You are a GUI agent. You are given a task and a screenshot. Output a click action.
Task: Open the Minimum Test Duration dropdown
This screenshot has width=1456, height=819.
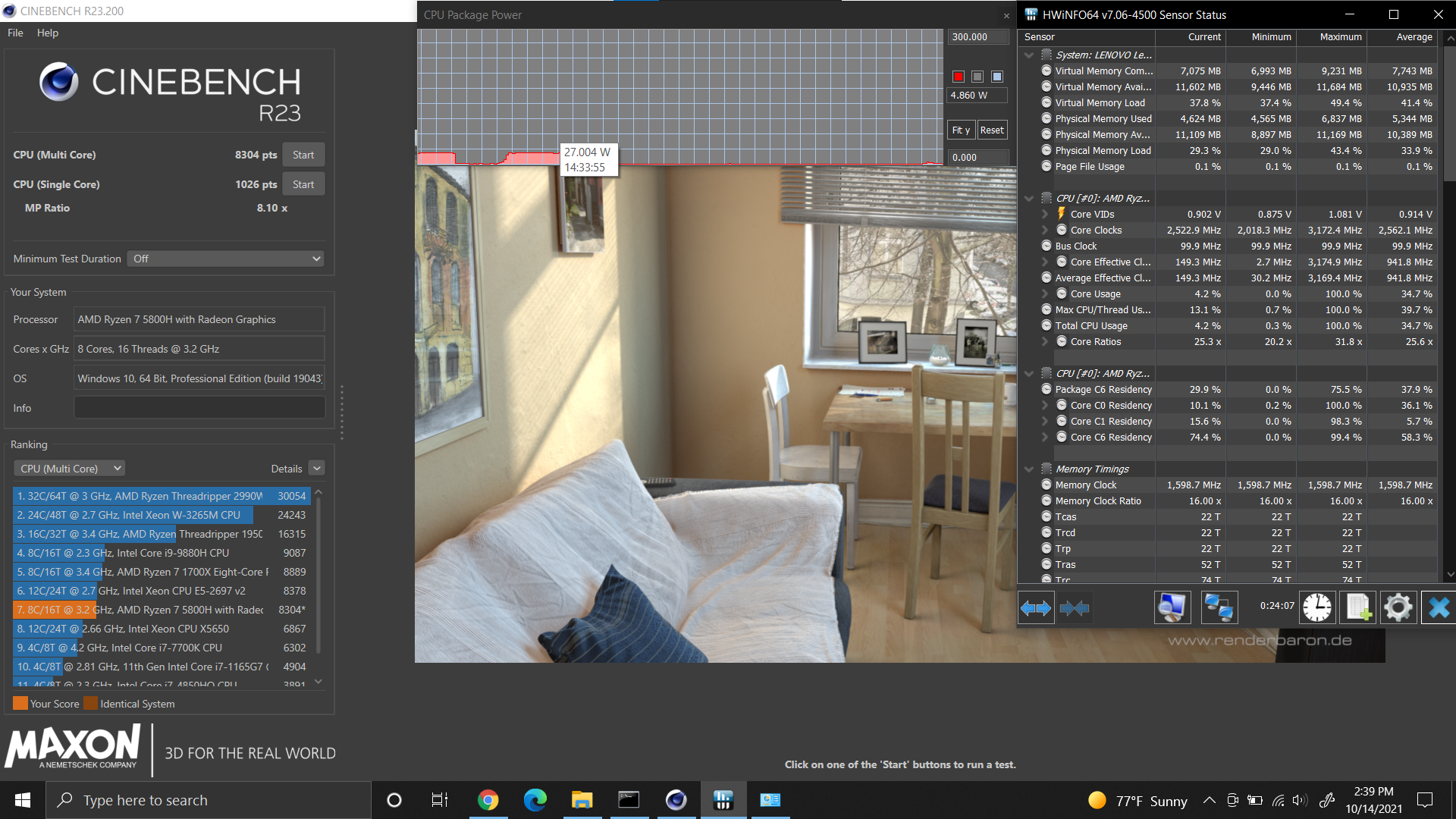tap(225, 259)
